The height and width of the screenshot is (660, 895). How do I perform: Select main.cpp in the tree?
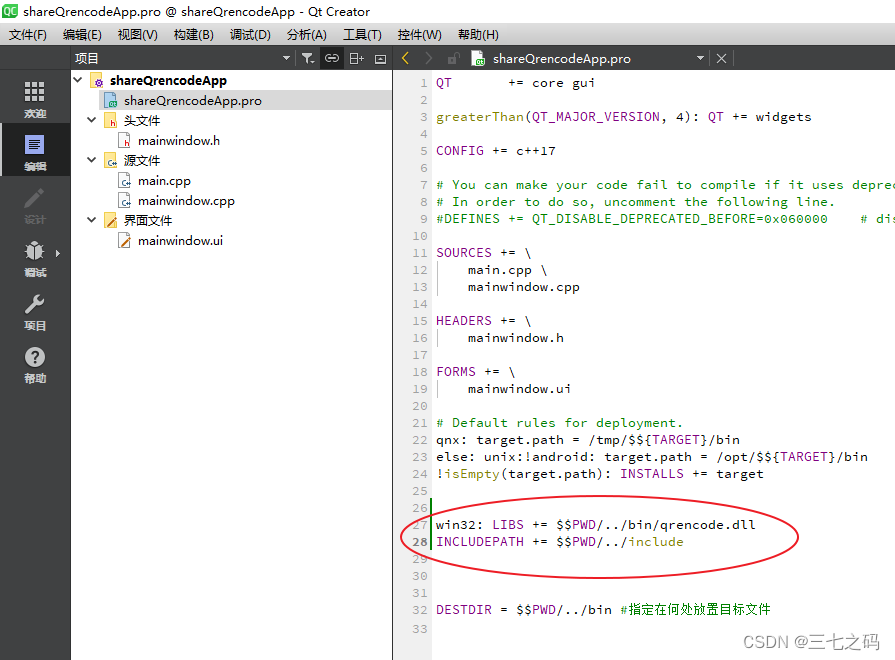[164, 181]
